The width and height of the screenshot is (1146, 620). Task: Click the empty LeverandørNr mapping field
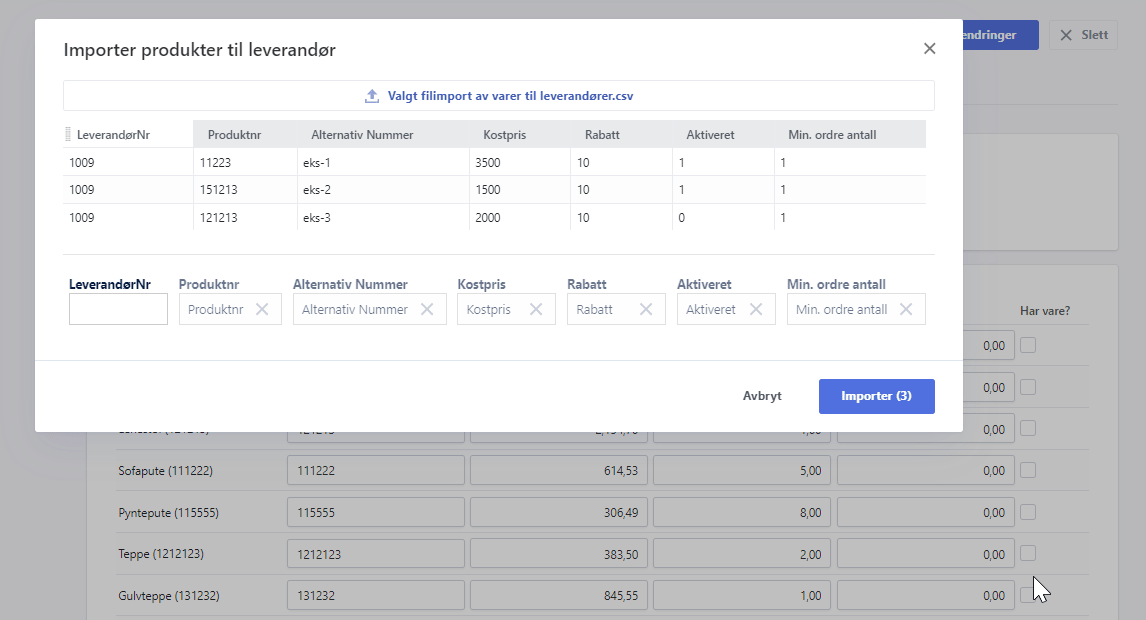(118, 310)
